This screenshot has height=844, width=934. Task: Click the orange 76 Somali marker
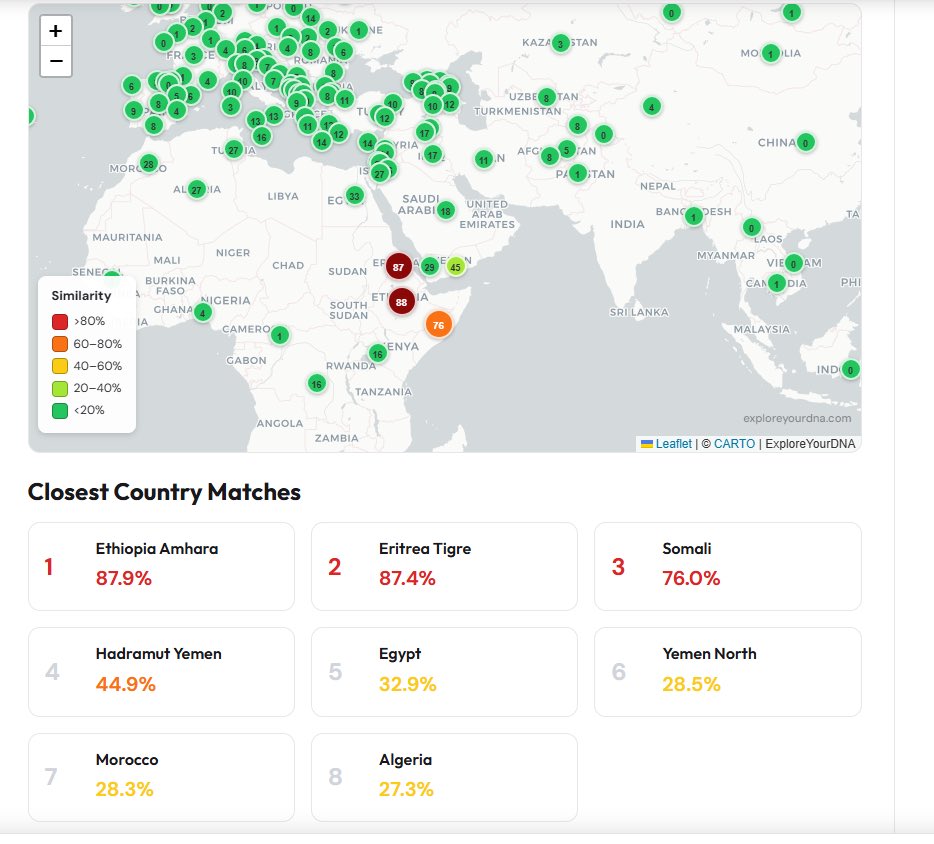pyautogui.click(x=438, y=325)
